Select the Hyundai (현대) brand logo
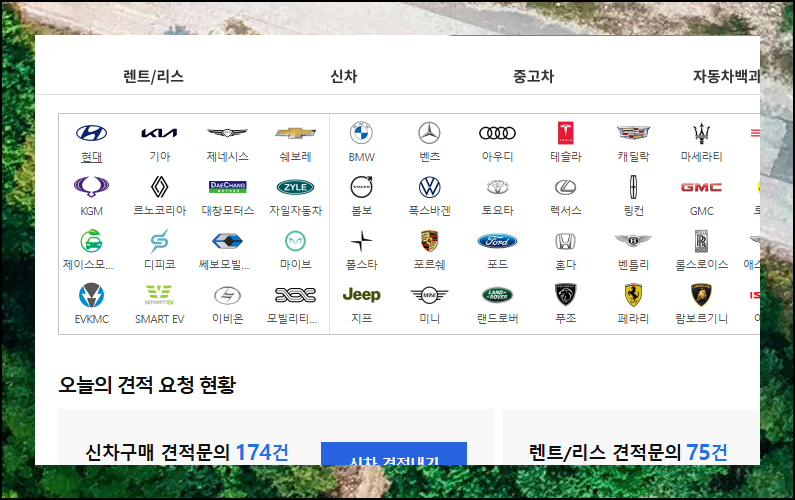 coord(91,133)
